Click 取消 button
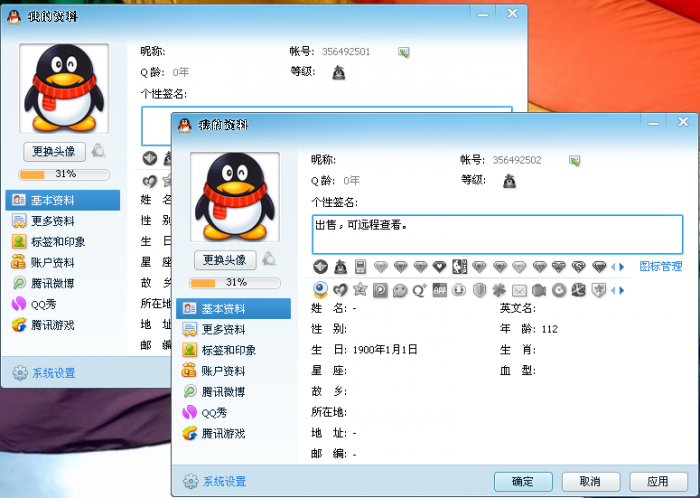Screen dimensions: 700x498 tap(591, 481)
